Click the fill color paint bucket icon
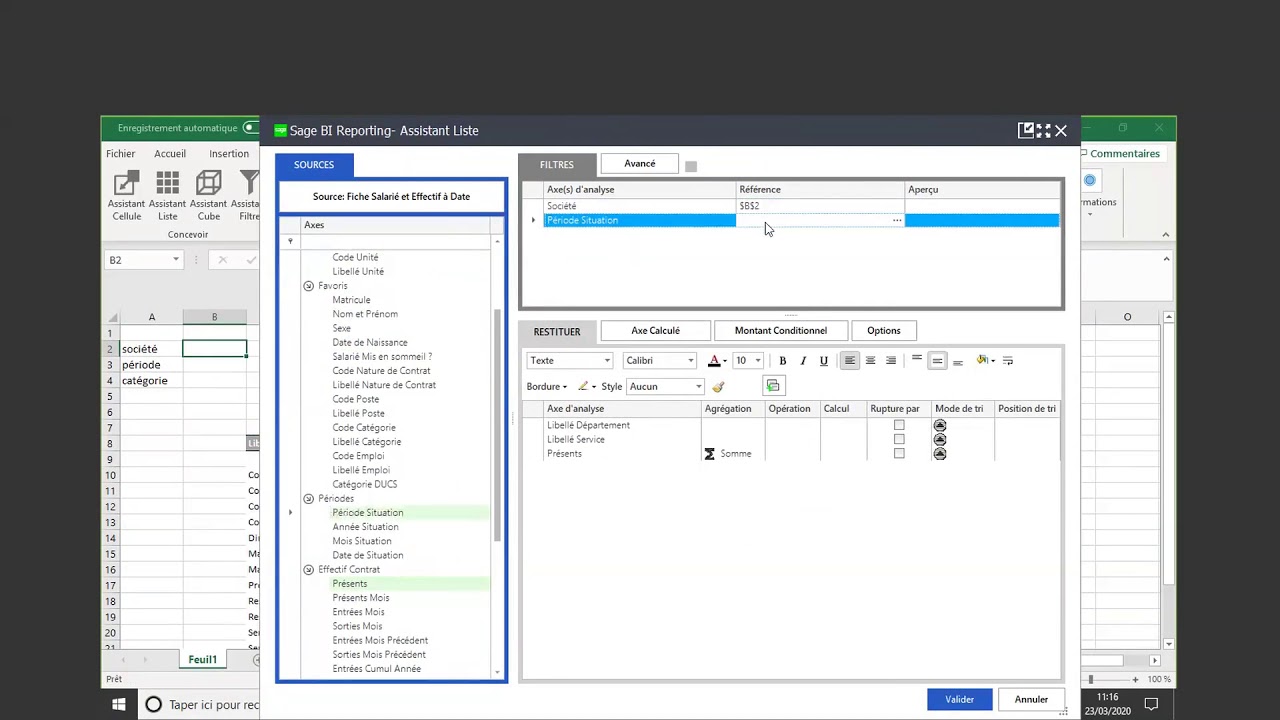This screenshot has height=720, width=1280. 982,361
